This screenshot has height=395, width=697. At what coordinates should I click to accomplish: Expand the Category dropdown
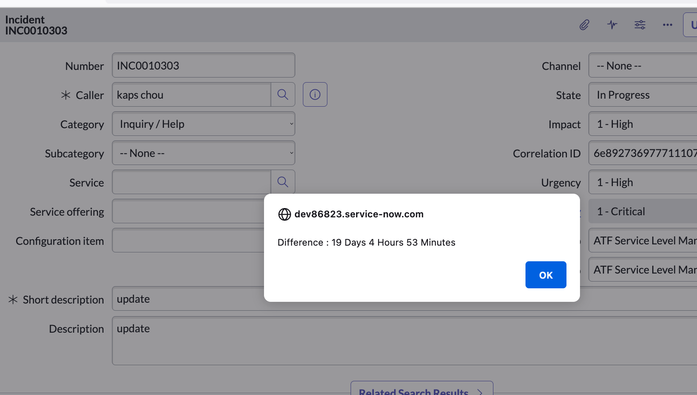pyautogui.click(x=204, y=124)
